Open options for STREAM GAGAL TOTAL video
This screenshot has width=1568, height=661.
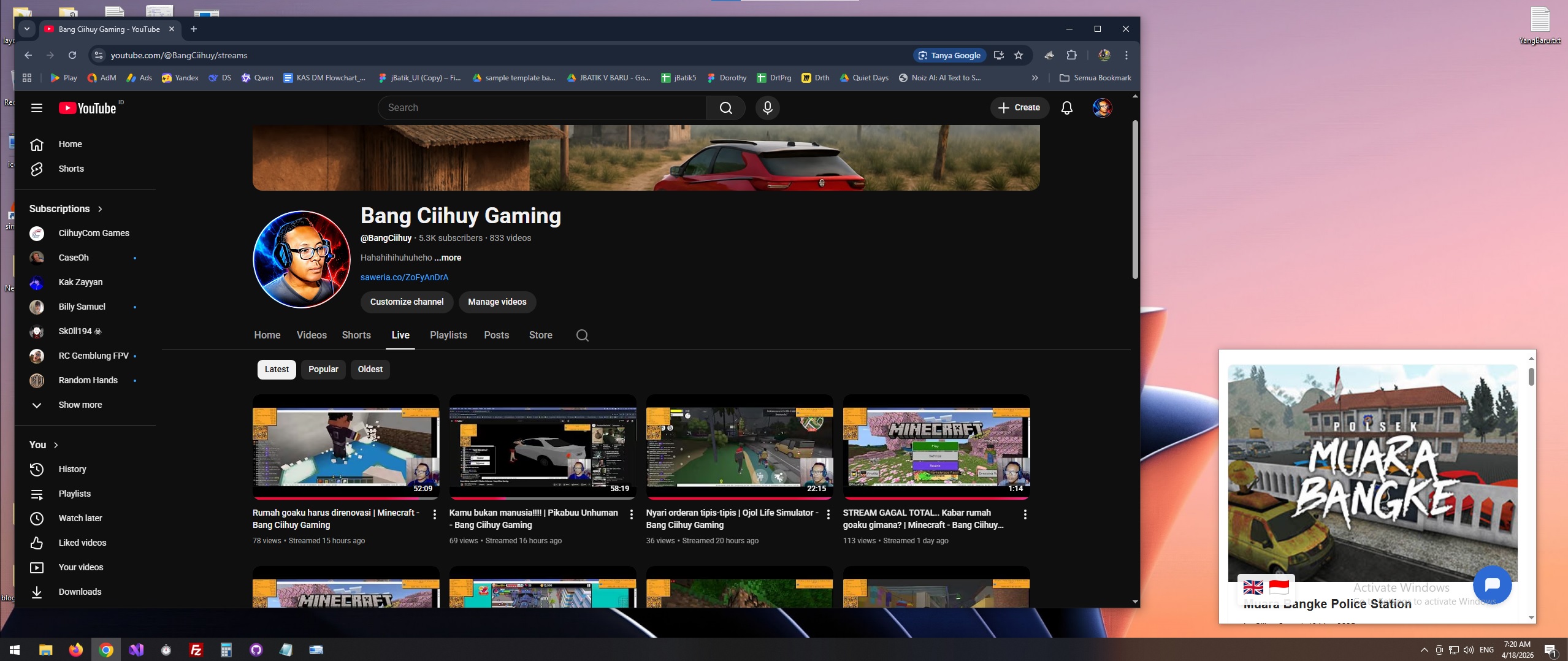[1025, 514]
